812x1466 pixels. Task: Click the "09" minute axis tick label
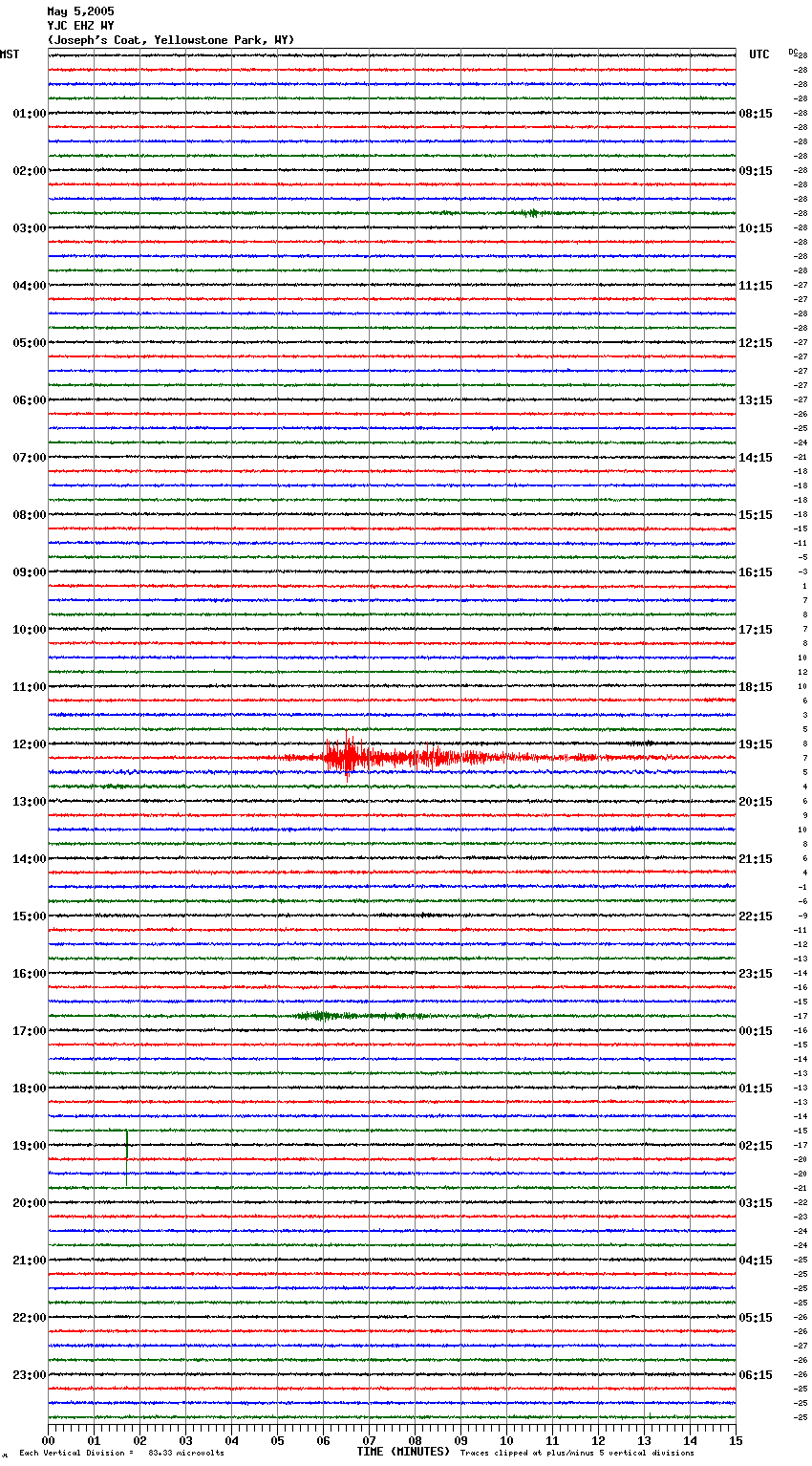460,1440
